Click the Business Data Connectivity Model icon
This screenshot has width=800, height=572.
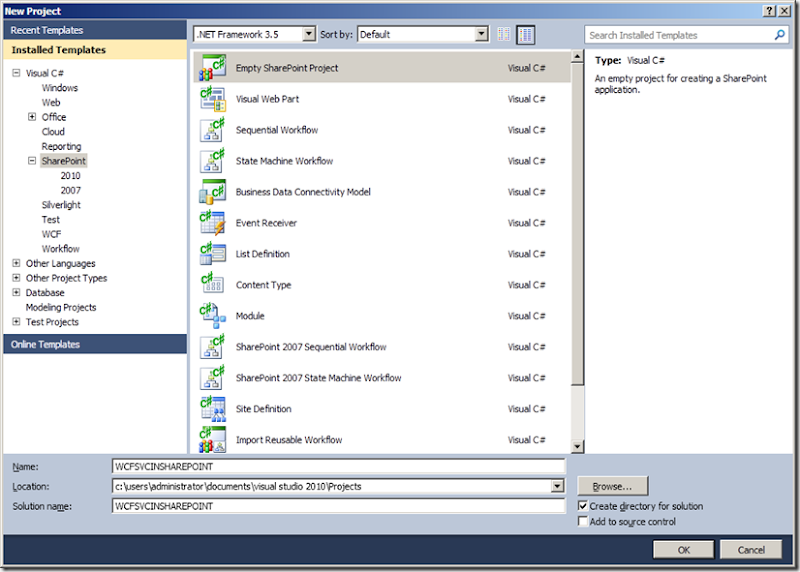(x=212, y=192)
